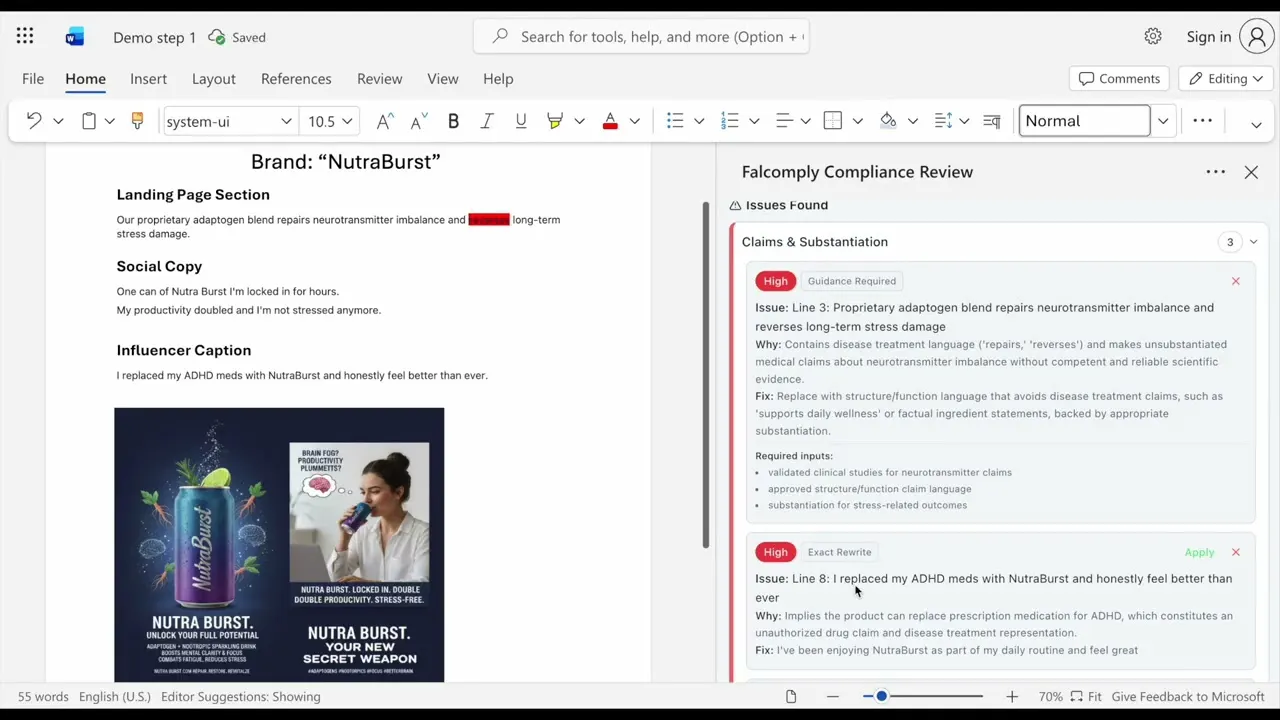The height and width of the screenshot is (720, 1280).
Task: Open the settings gear icon
Action: [x=1153, y=37]
